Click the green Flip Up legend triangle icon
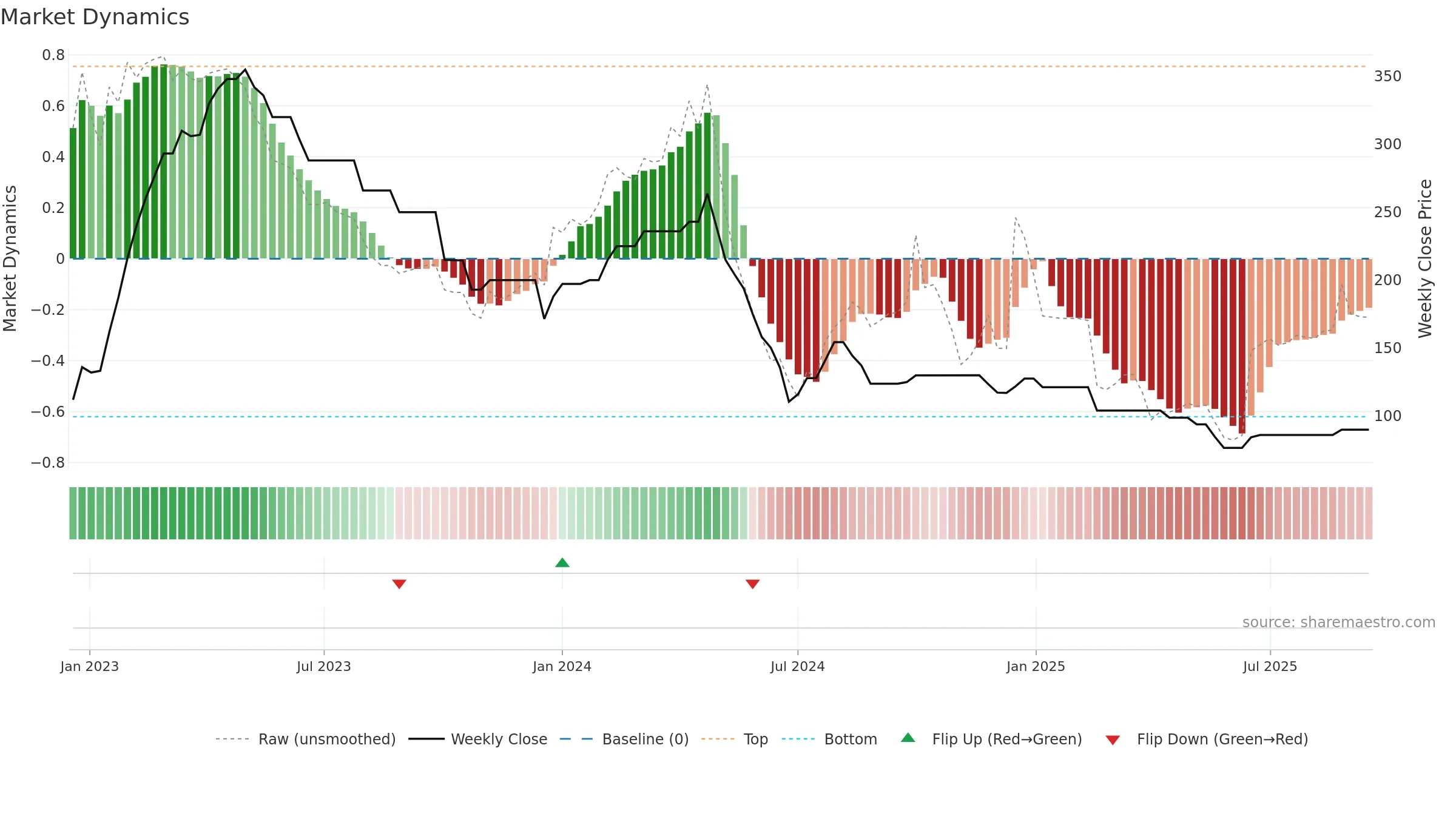This screenshot has width=1456, height=819. pos(908,738)
